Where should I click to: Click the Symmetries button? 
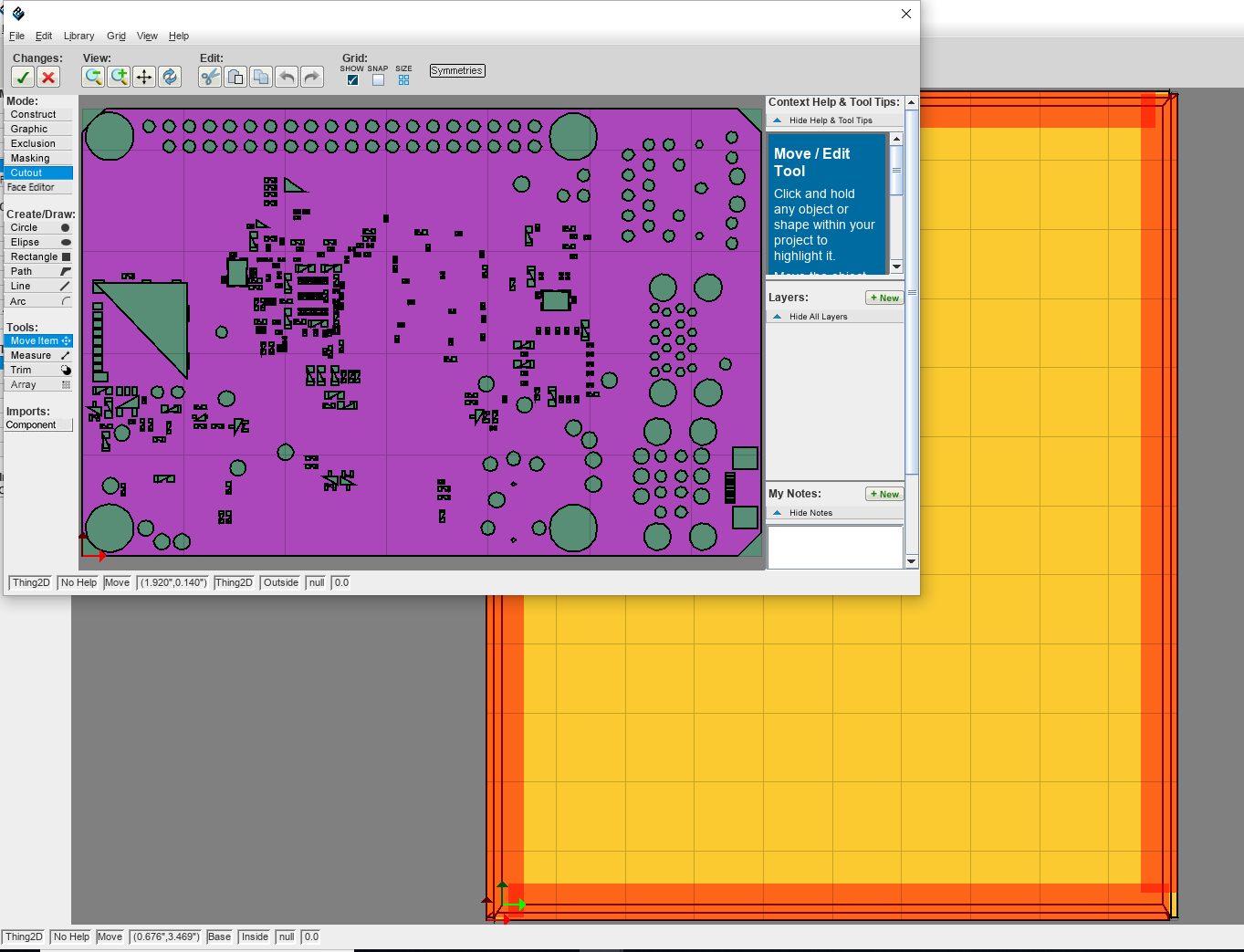[x=457, y=70]
